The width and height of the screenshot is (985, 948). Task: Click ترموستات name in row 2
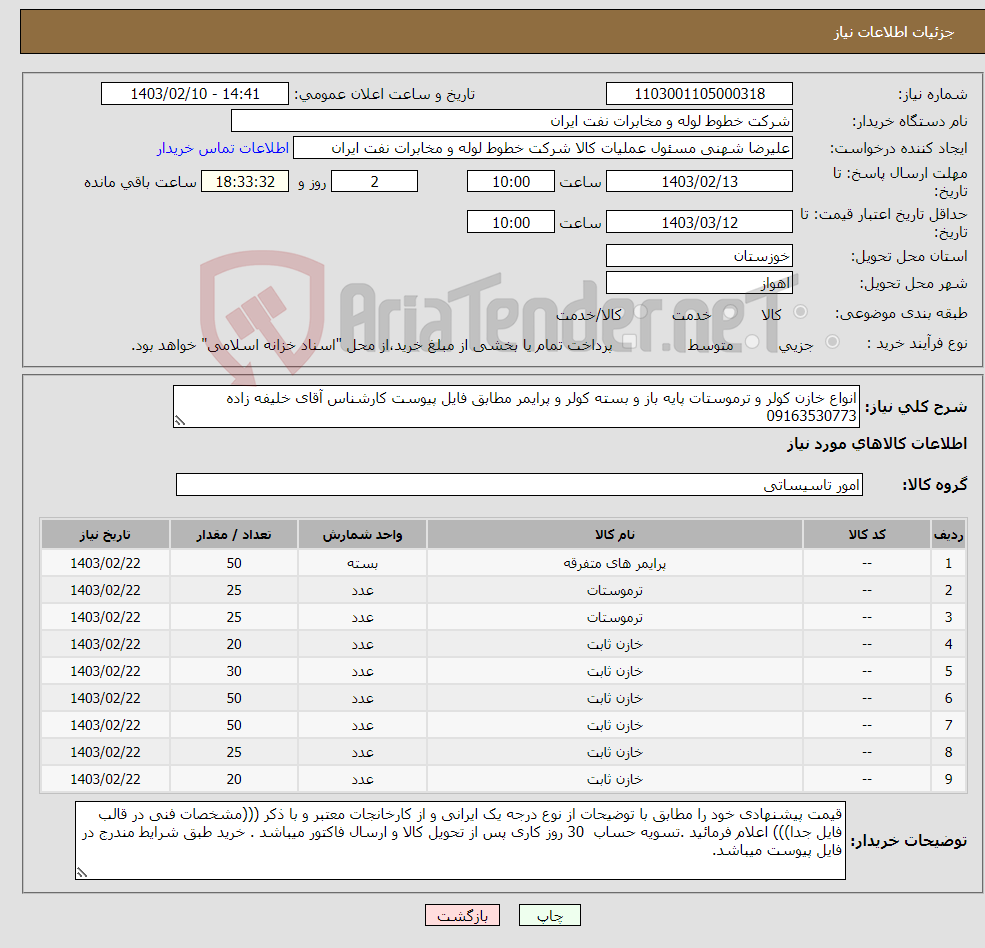pyautogui.click(x=615, y=591)
